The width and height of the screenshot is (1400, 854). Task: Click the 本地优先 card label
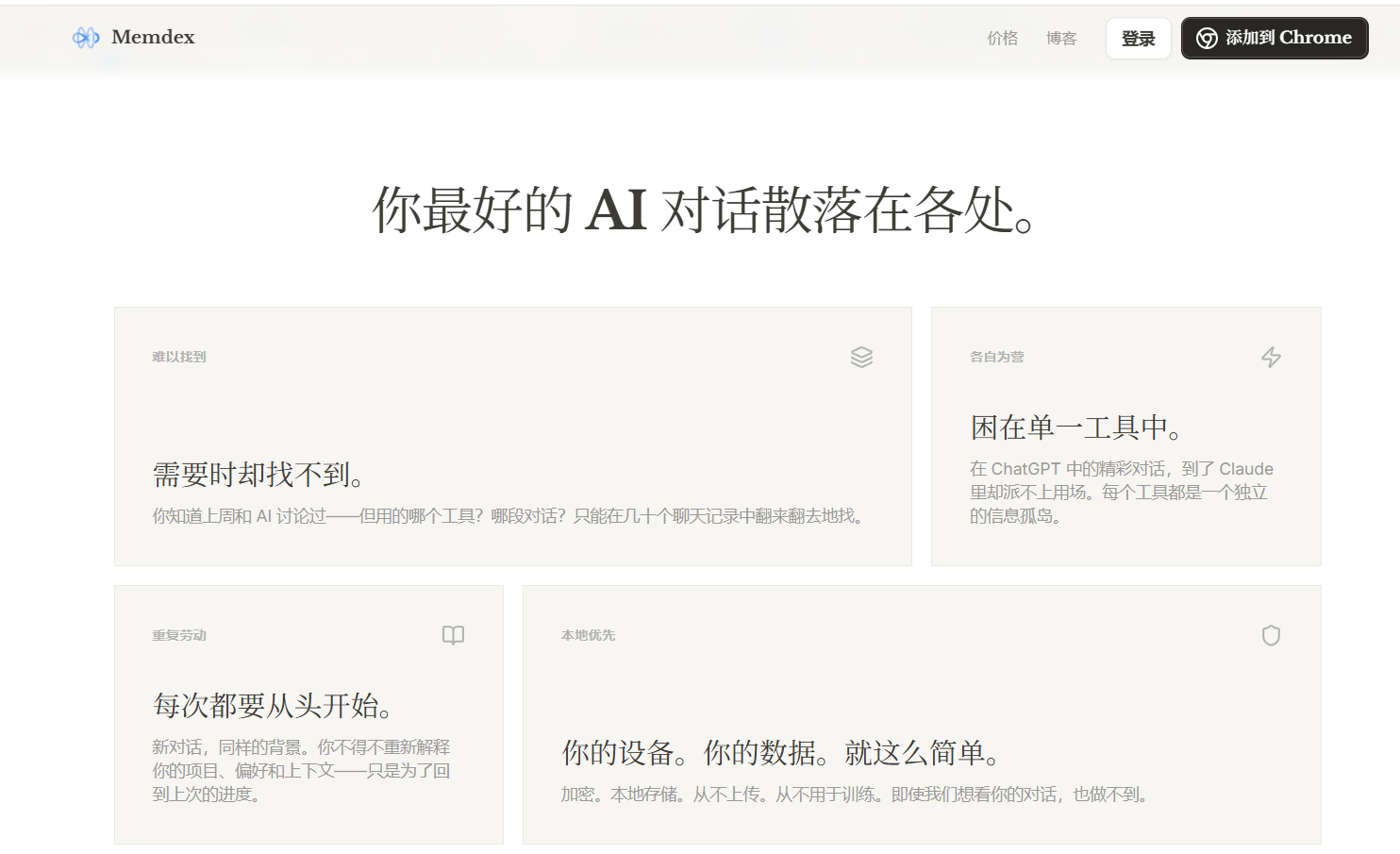click(588, 635)
